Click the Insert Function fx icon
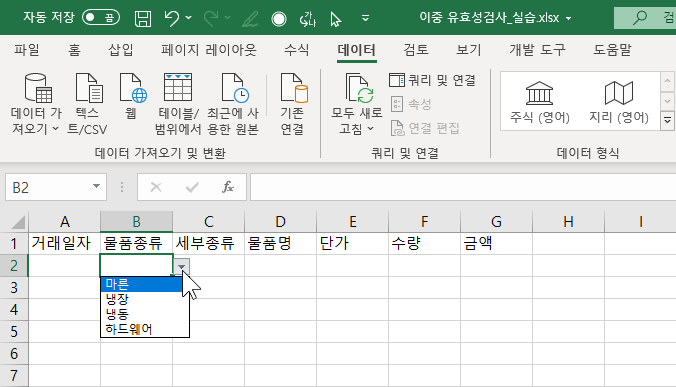The image size is (676, 387). (x=228, y=187)
